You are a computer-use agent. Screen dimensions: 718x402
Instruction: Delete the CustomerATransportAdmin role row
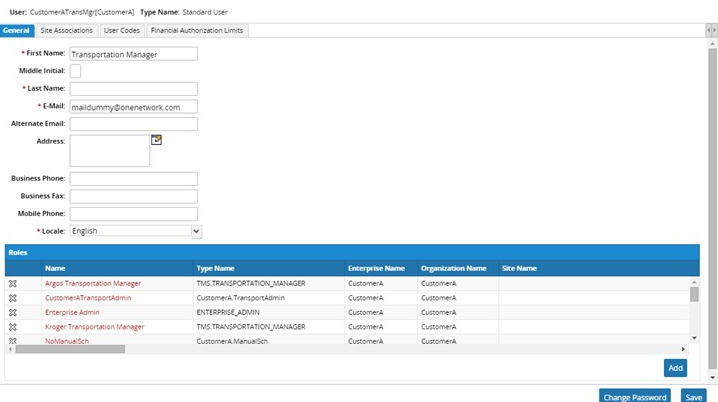13,298
